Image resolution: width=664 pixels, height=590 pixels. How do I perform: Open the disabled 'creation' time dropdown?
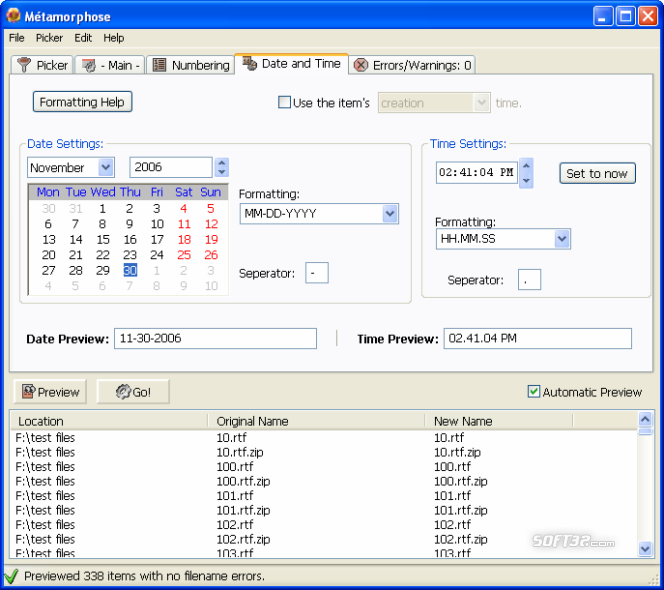click(481, 102)
